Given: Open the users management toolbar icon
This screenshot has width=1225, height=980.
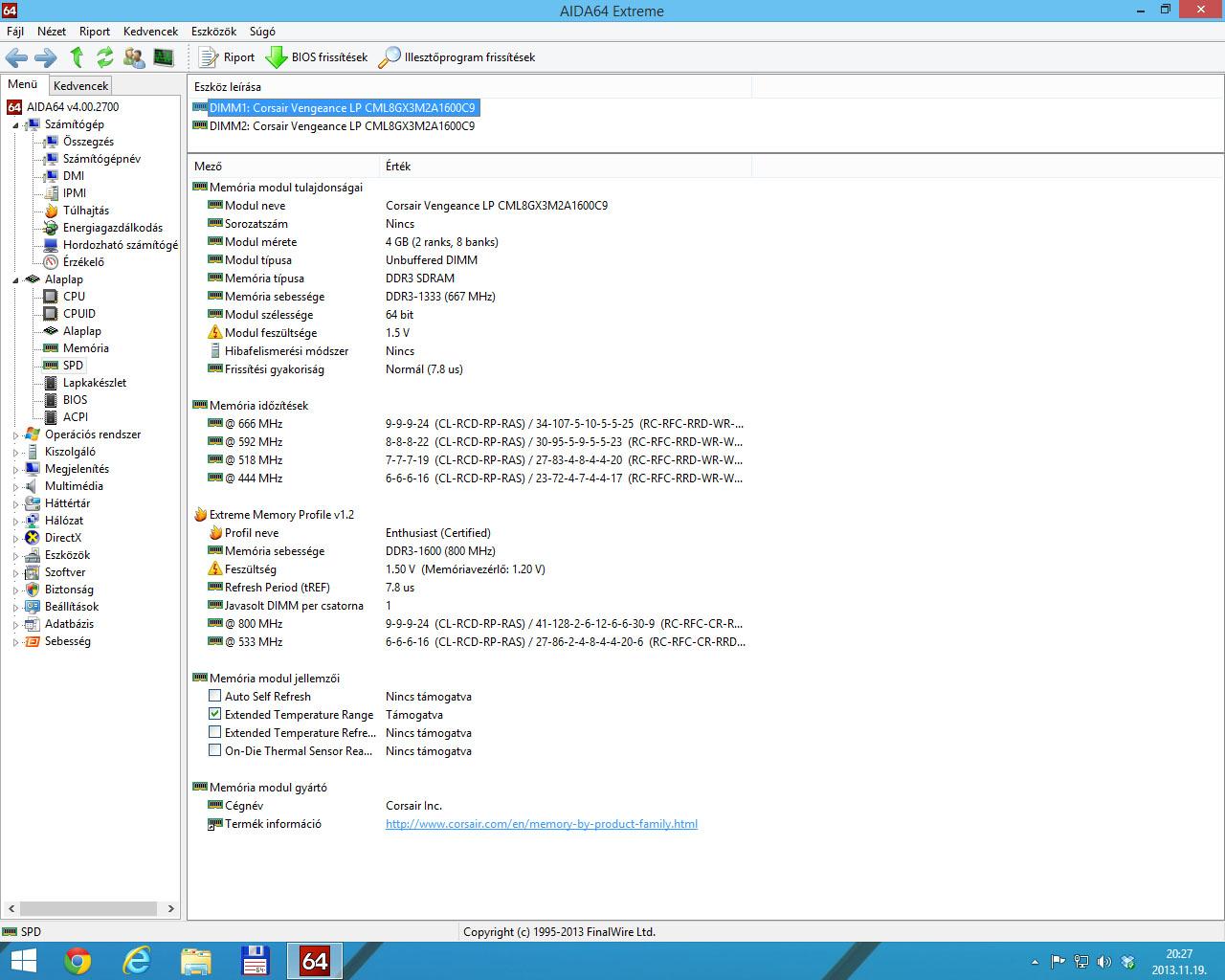Looking at the screenshot, I should pos(134,57).
